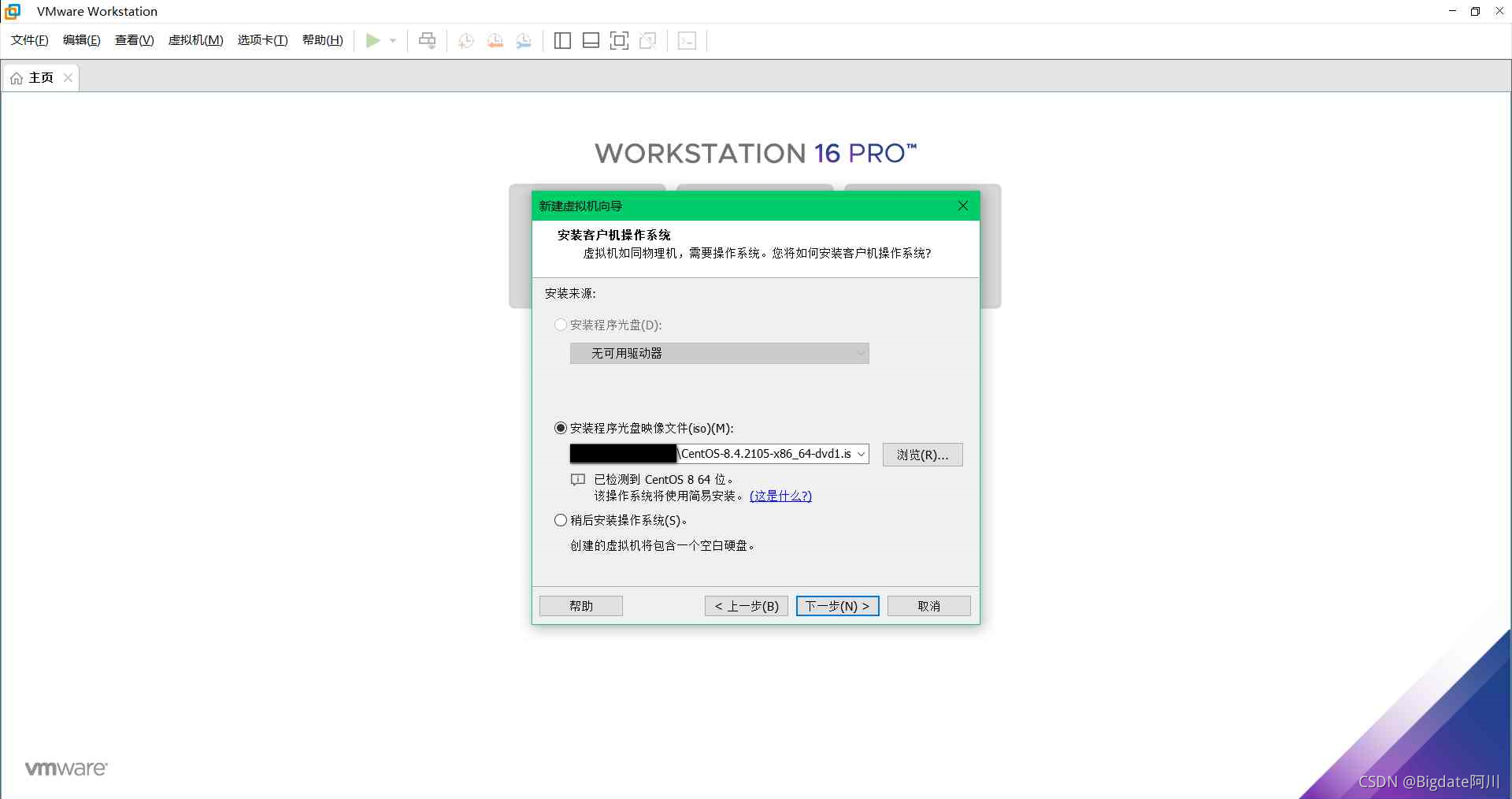This screenshot has height=799, width=1512.
Task: Select 安装程序光盘映像文件(iso) radio option
Action: [561, 428]
